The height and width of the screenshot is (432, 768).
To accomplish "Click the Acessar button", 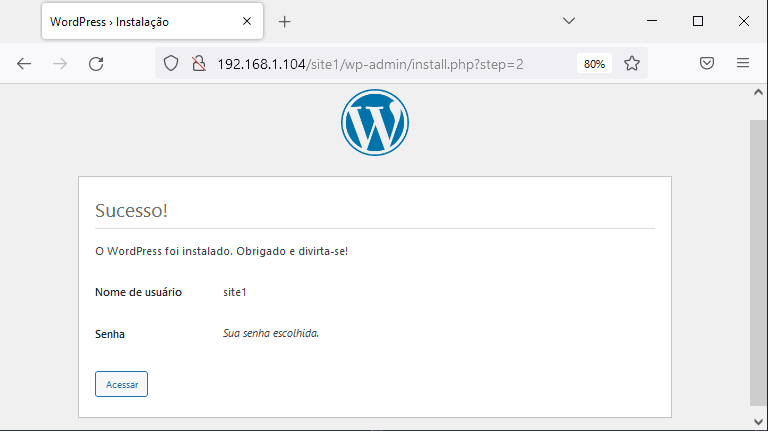I will [x=121, y=384].
